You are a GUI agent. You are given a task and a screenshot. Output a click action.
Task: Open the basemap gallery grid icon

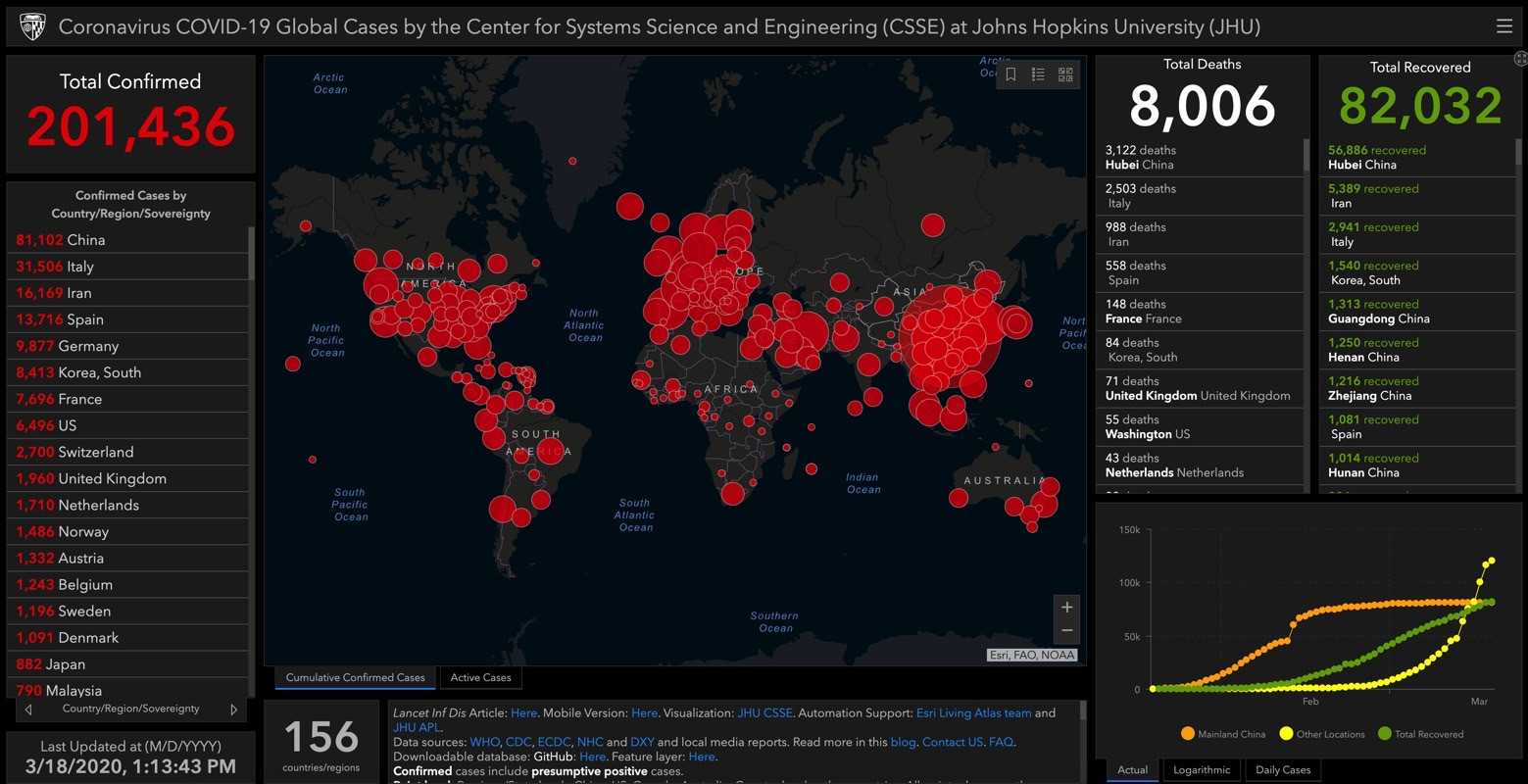[1065, 74]
